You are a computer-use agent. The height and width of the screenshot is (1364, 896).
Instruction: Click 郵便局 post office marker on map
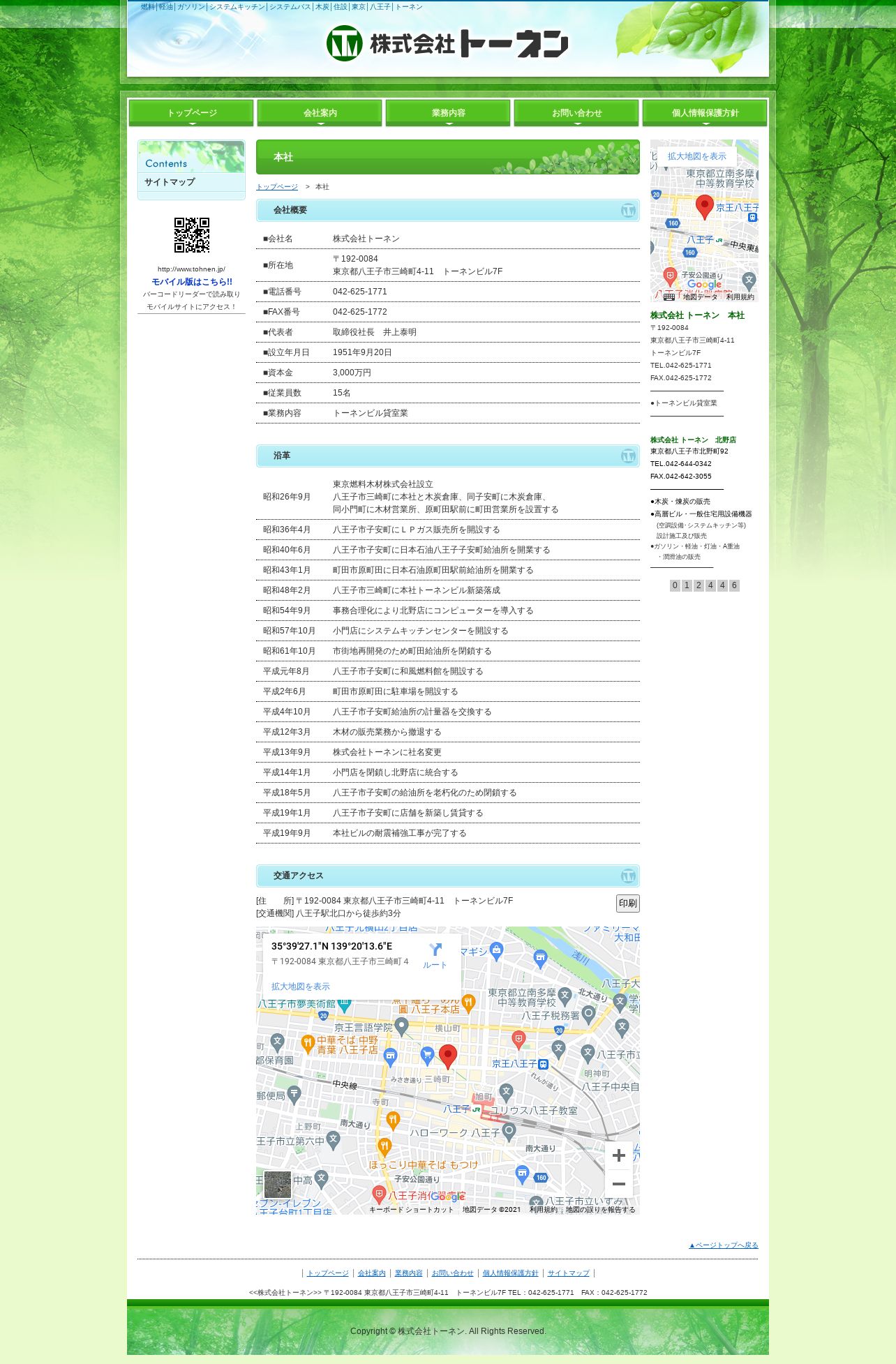point(294,1095)
